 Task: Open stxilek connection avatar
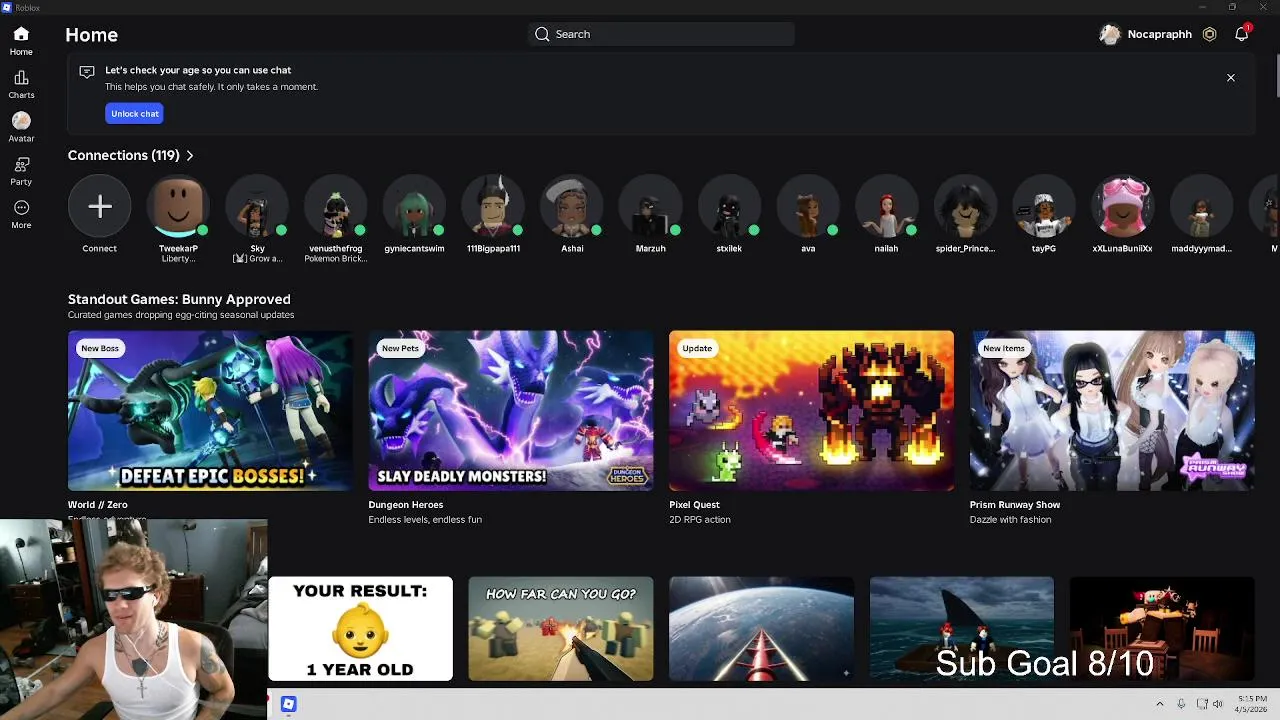click(x=729, y=206)
